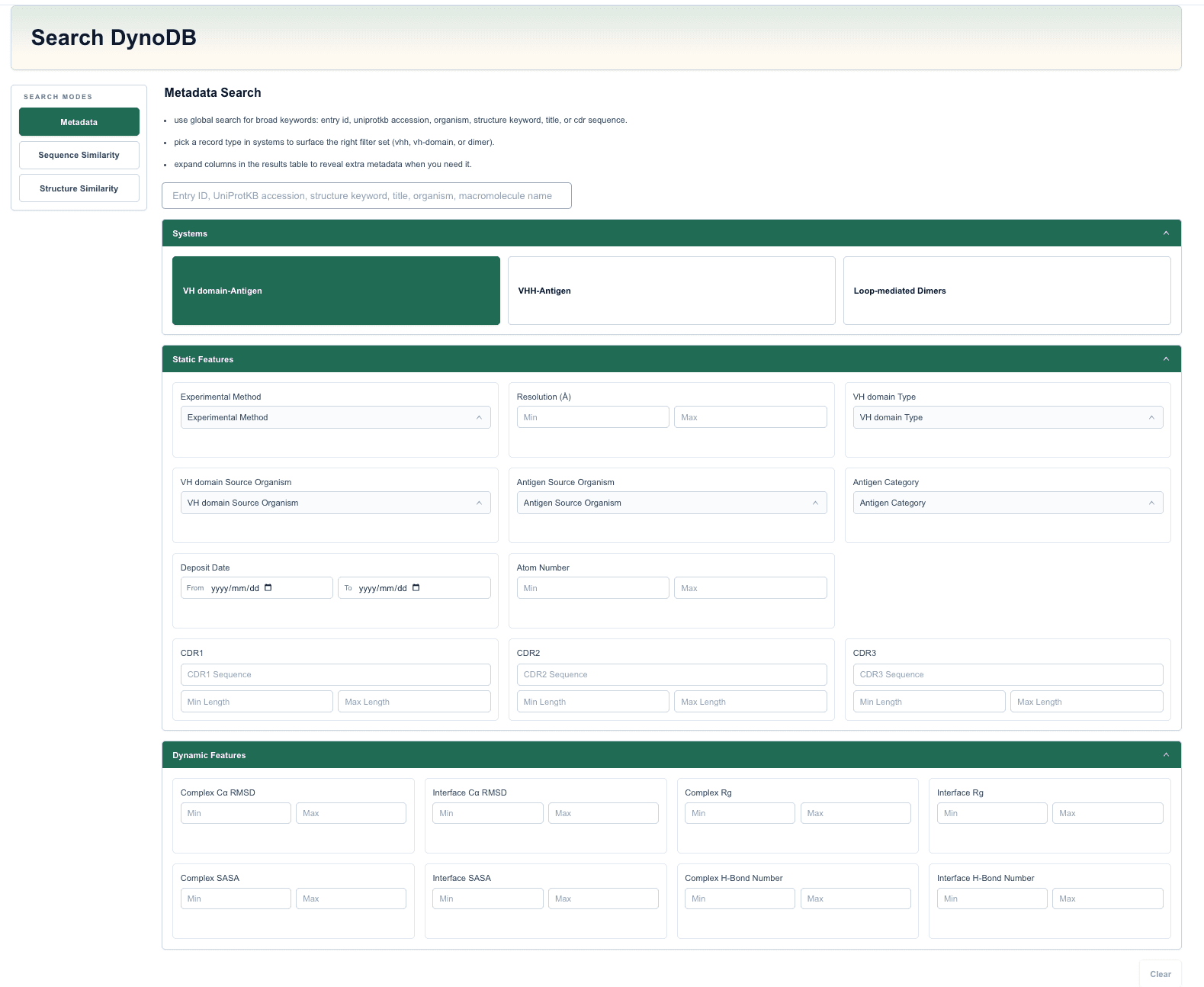The height and width of the screenshot is (987, 1204).
Task: Click Interface SASA Max field
Action: pyautogui.click(x=603, y=899)
